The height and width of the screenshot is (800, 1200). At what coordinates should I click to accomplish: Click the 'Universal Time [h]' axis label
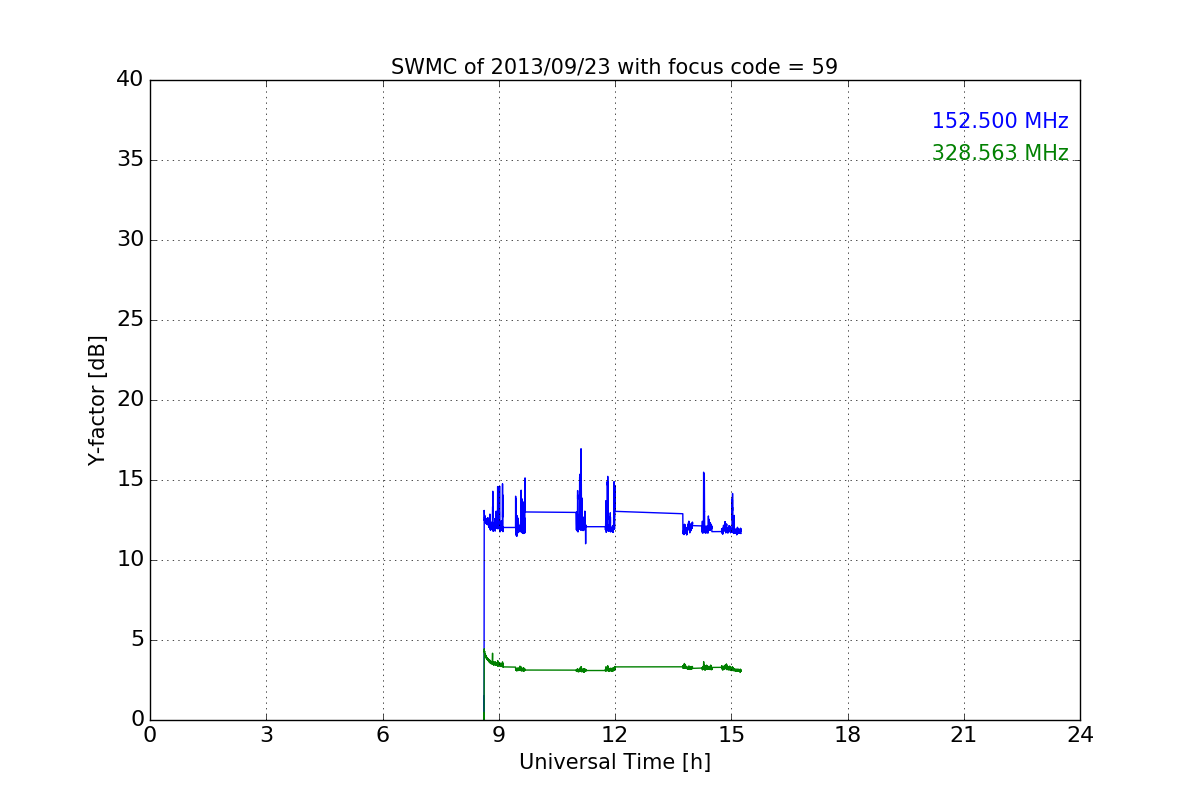(x=614, y=762)
